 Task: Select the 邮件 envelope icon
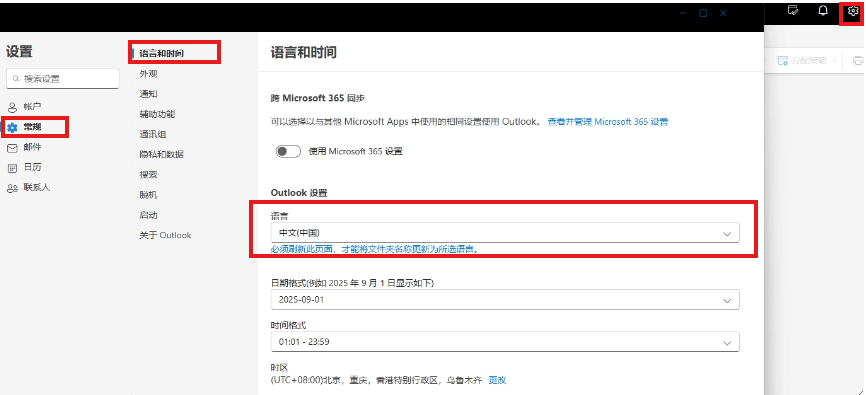pyautogui.click(x=12, y=148)
